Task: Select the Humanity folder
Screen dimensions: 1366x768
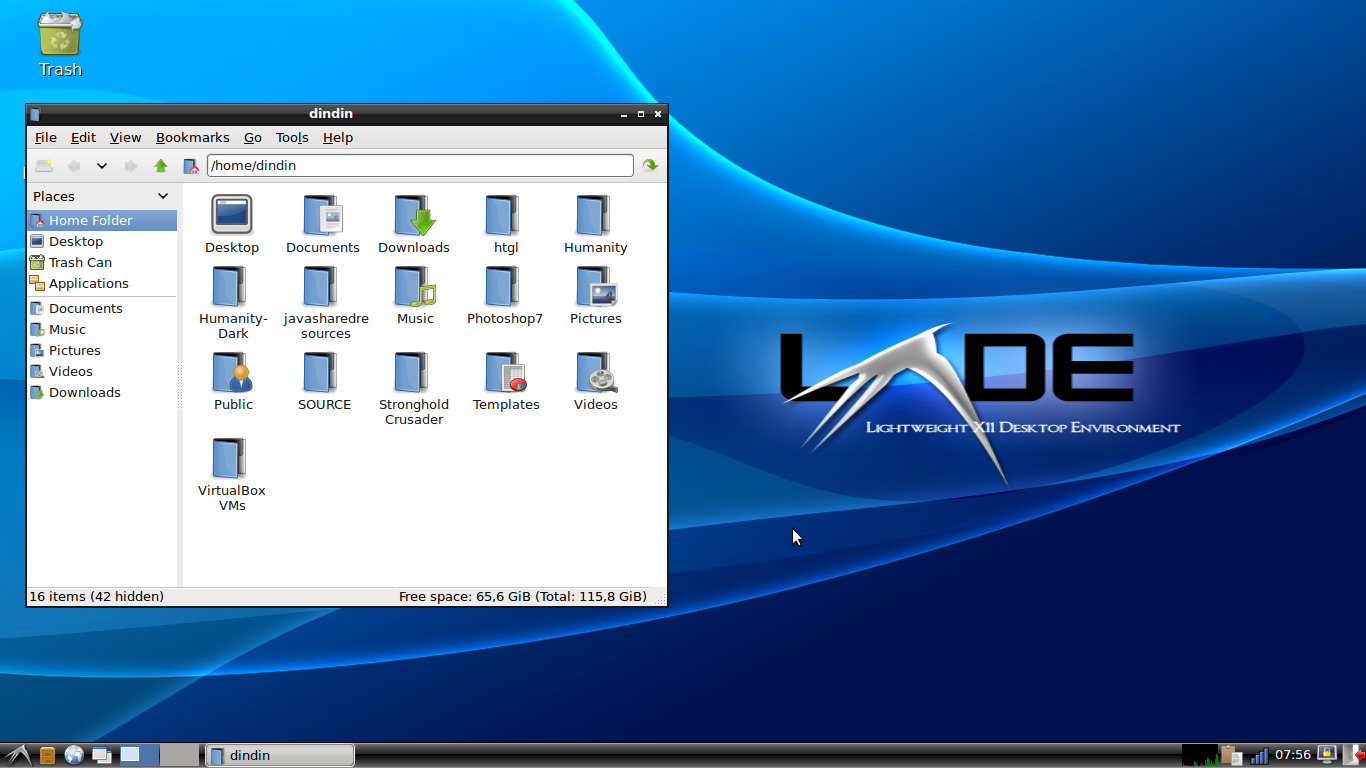Action: click(x=595, y=224)
